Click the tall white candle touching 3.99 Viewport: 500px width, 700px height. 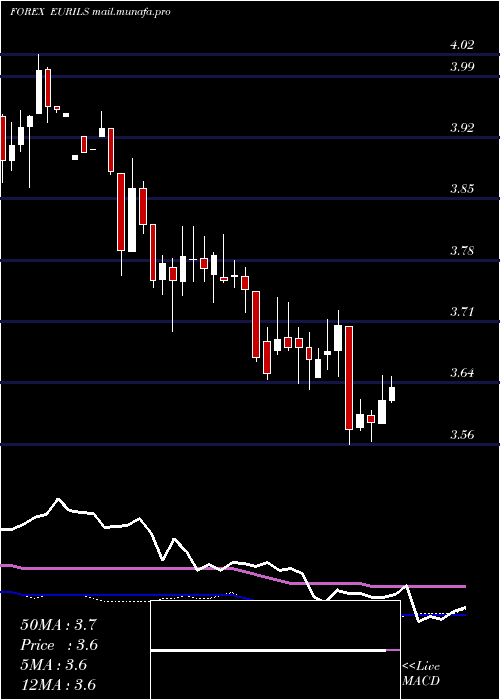click(39, 92)
